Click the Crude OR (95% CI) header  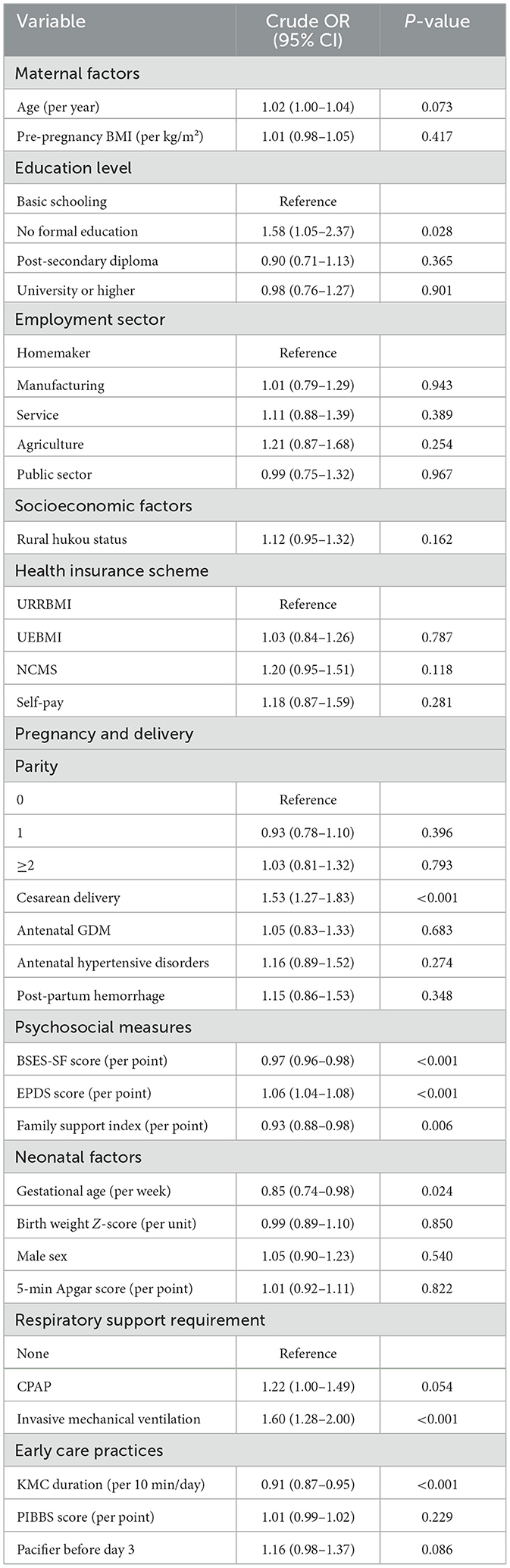tap(308, 30)
